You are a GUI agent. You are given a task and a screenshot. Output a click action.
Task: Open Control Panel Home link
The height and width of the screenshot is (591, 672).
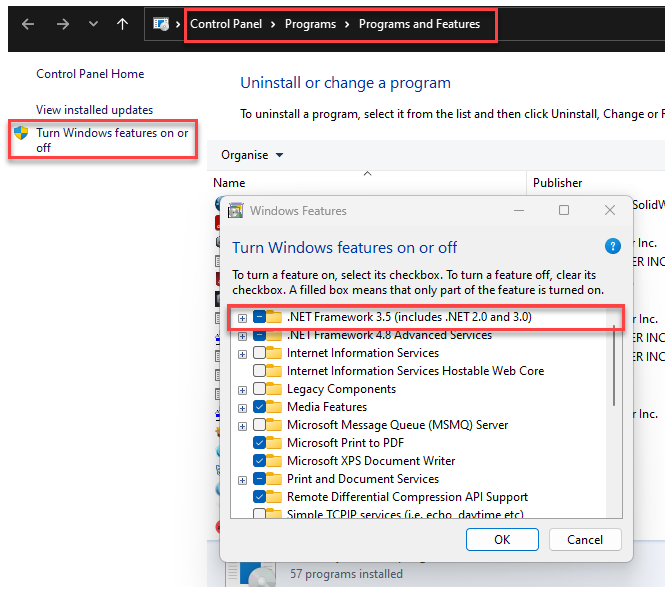click(x=90, y=74)
